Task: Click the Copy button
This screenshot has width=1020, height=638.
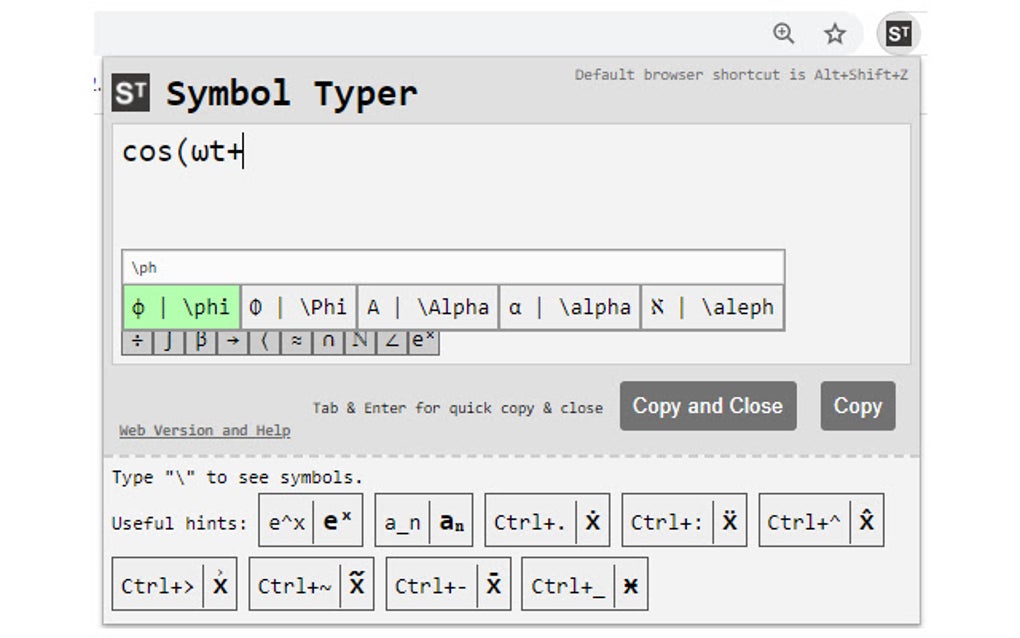Action: point(858,406)
